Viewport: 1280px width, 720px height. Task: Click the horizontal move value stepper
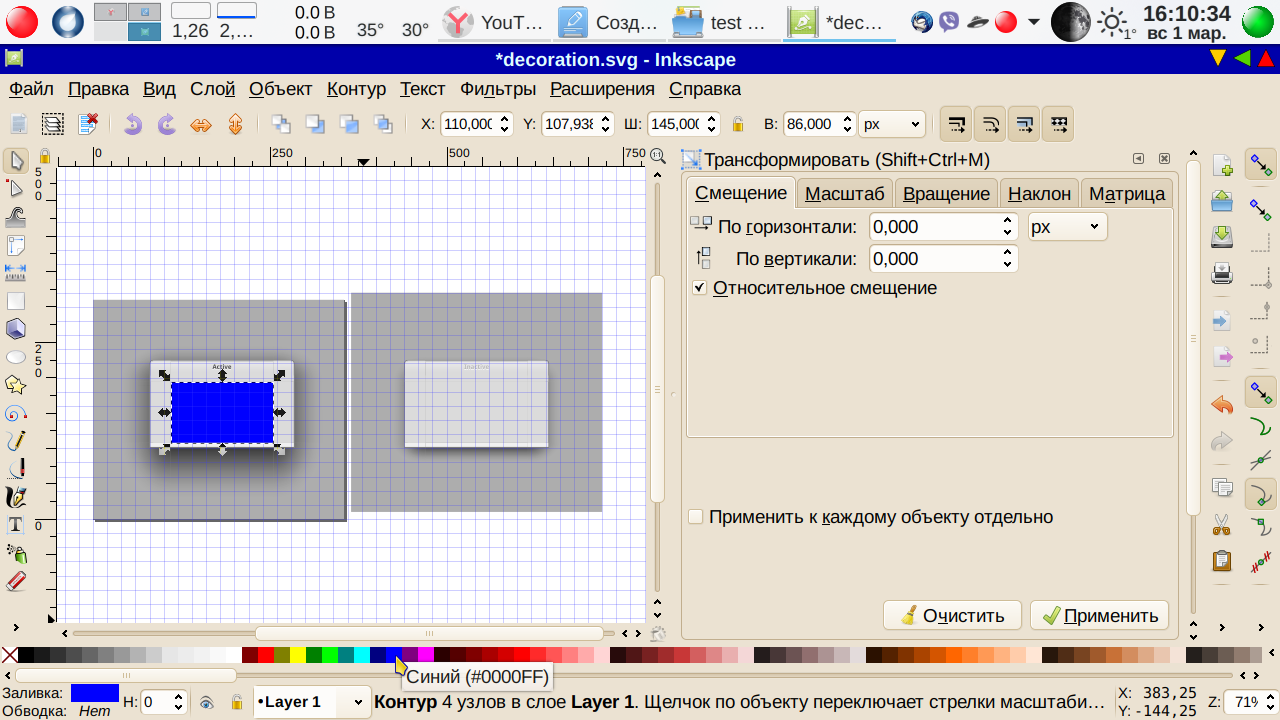tap(1008, 227)
